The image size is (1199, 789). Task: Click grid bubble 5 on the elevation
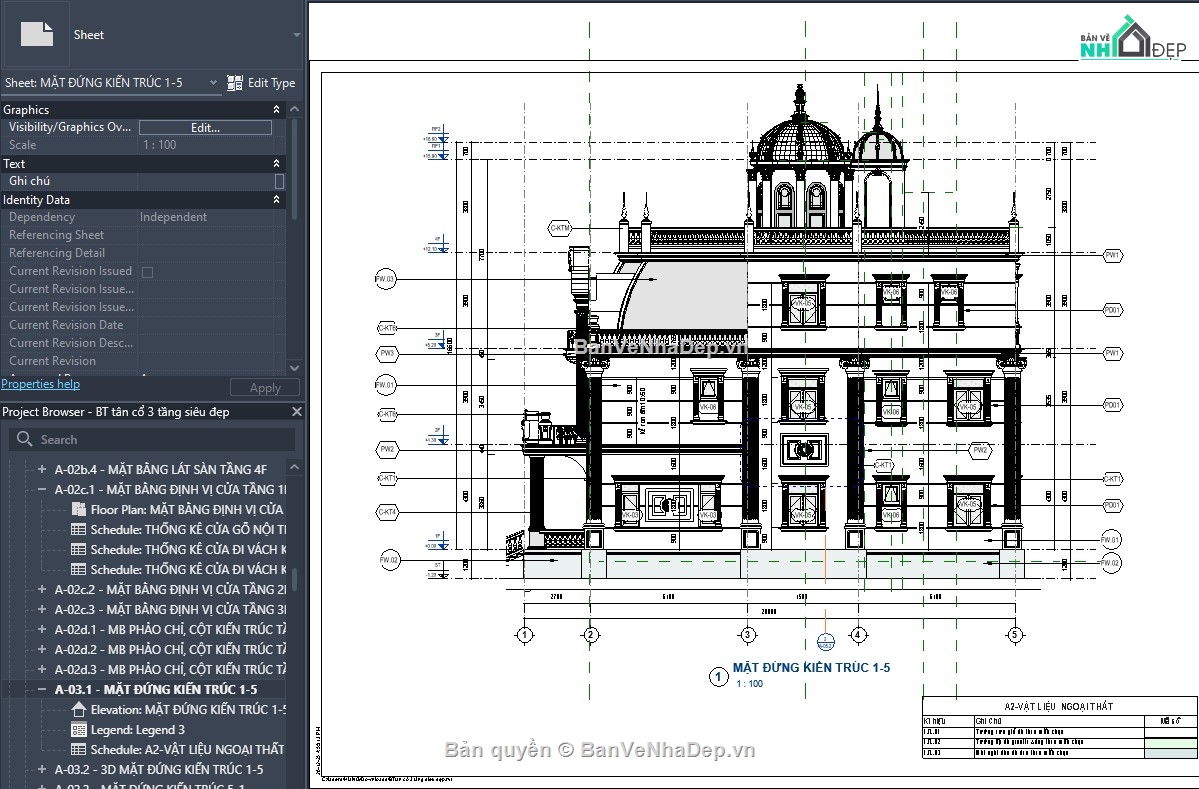pos(1015,635)
